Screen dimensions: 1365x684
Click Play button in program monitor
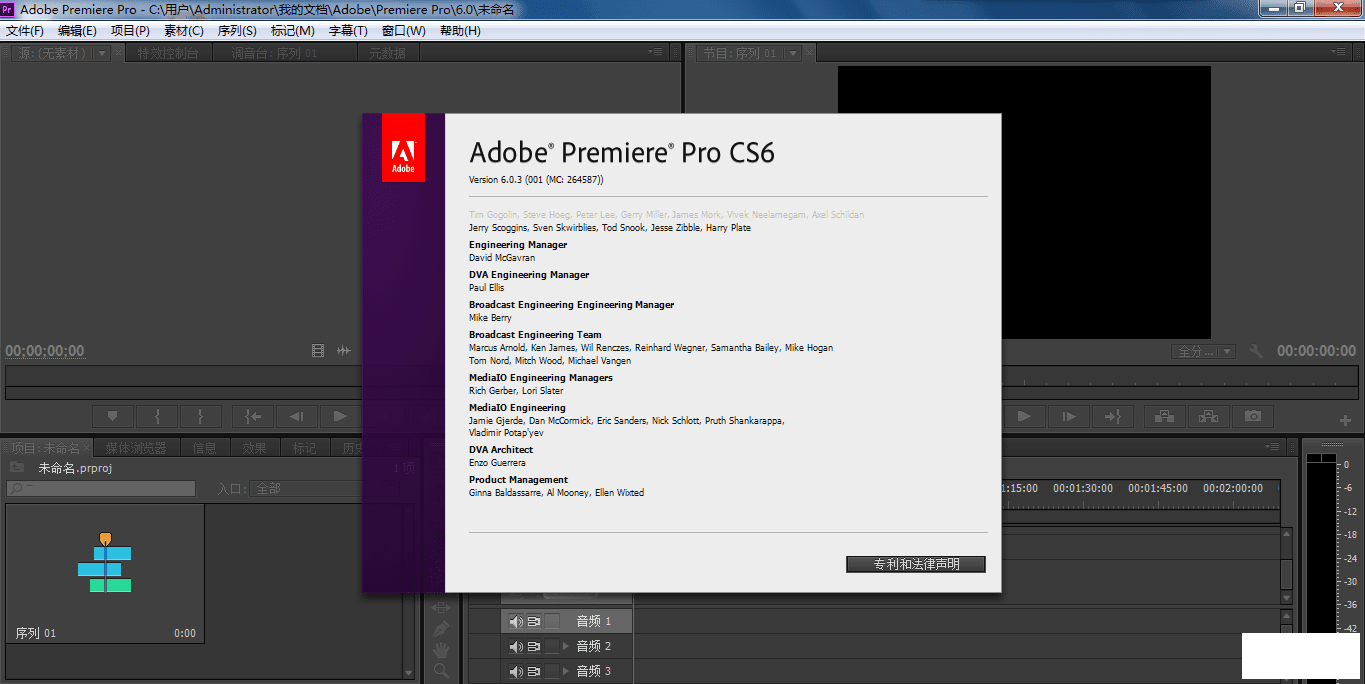coord(1024,416)
